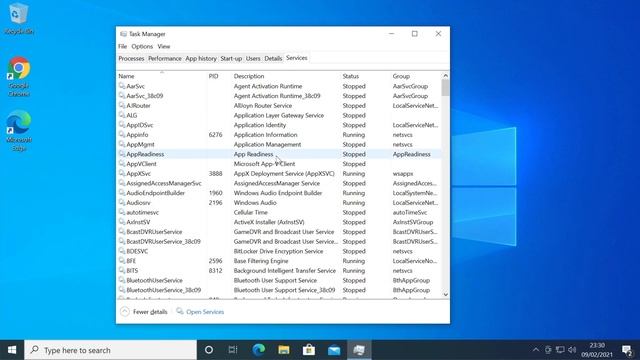
Task: Select the AJRouter service row
Action: [279, 105]
